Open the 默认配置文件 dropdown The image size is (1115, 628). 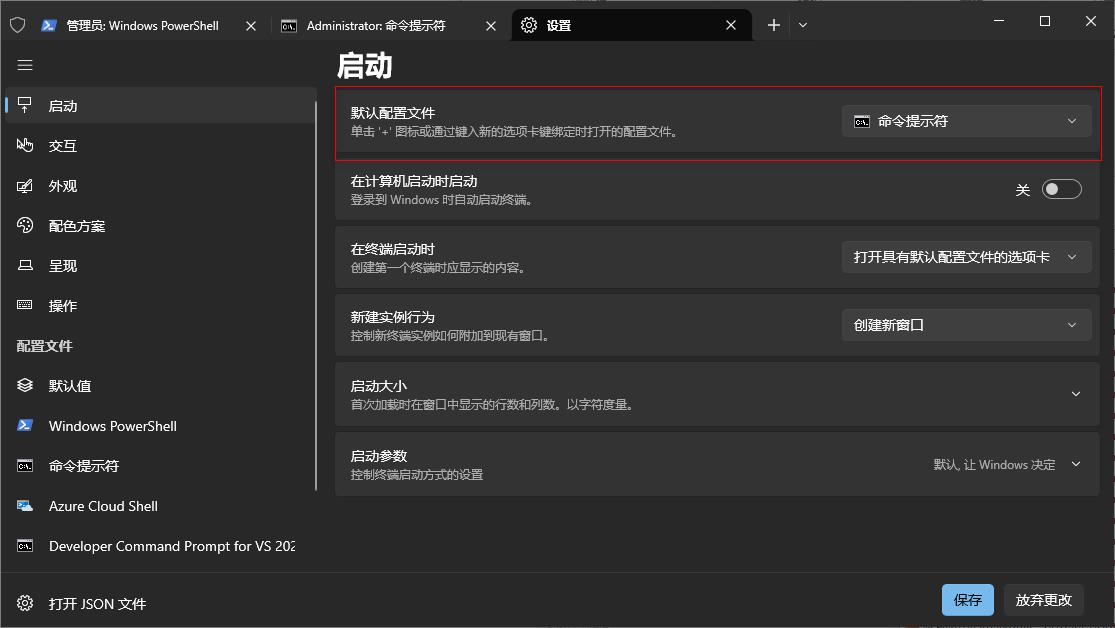[x=966, y=120]
